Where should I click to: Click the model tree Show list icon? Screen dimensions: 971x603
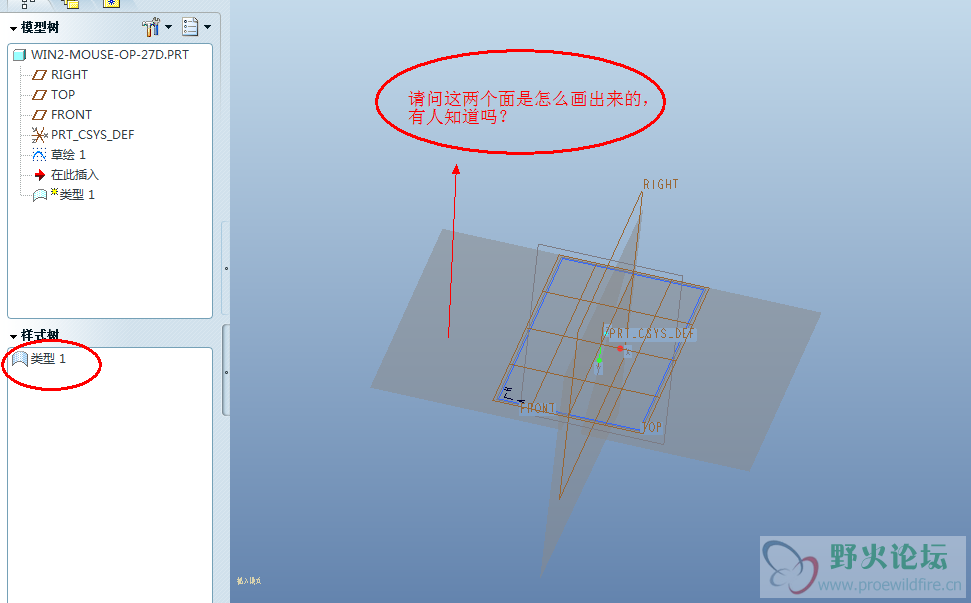pyautogui.click(x=190, y=27)
